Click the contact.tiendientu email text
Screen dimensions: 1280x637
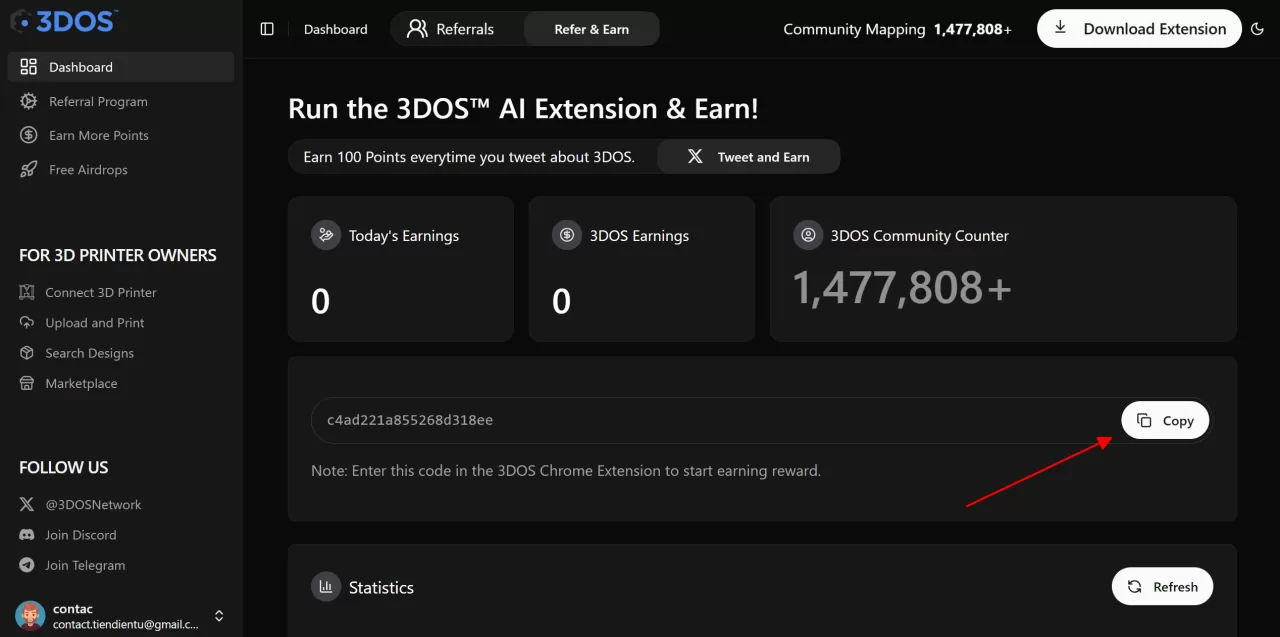pos(126,624)
